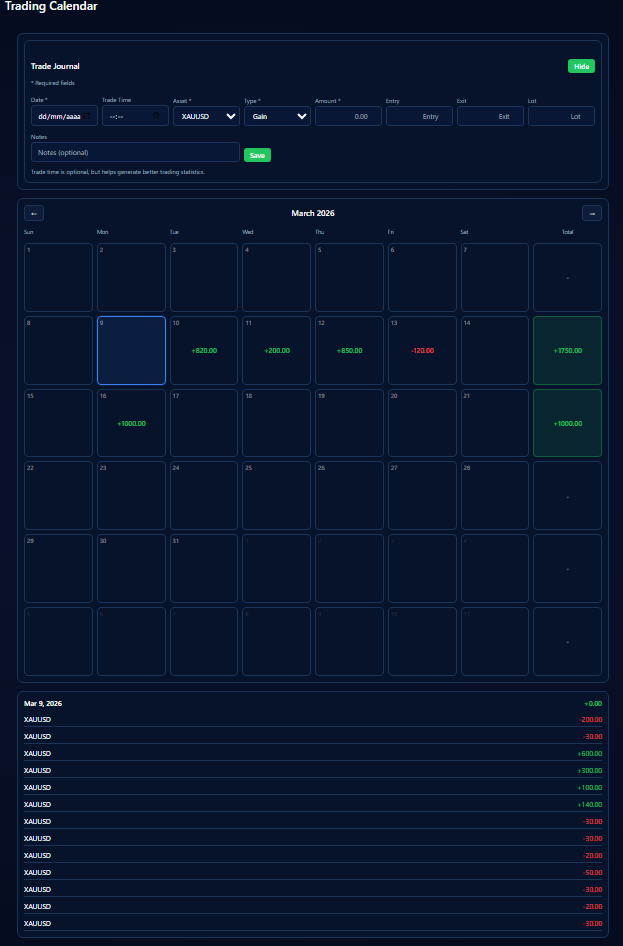Focus the Entry price field
Screen dimensions: 623x946
419,116
